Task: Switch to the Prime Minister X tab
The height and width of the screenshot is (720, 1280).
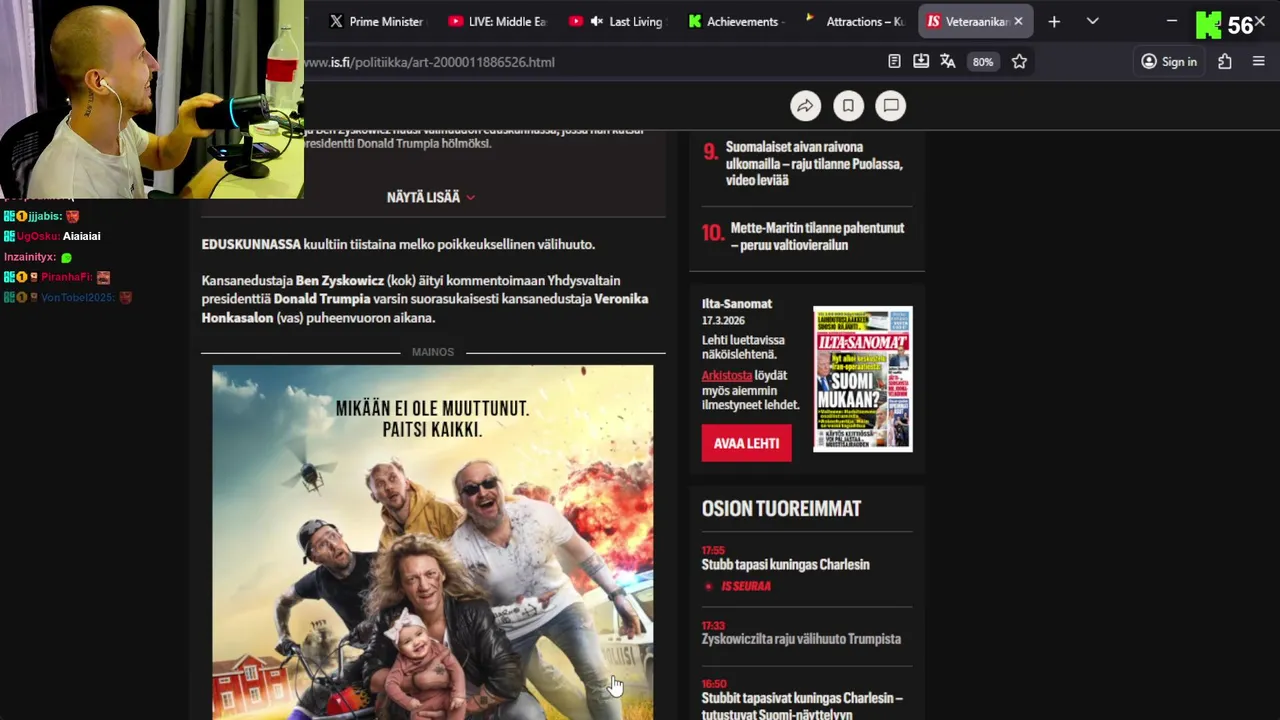Action: click(x=376, y=21)
